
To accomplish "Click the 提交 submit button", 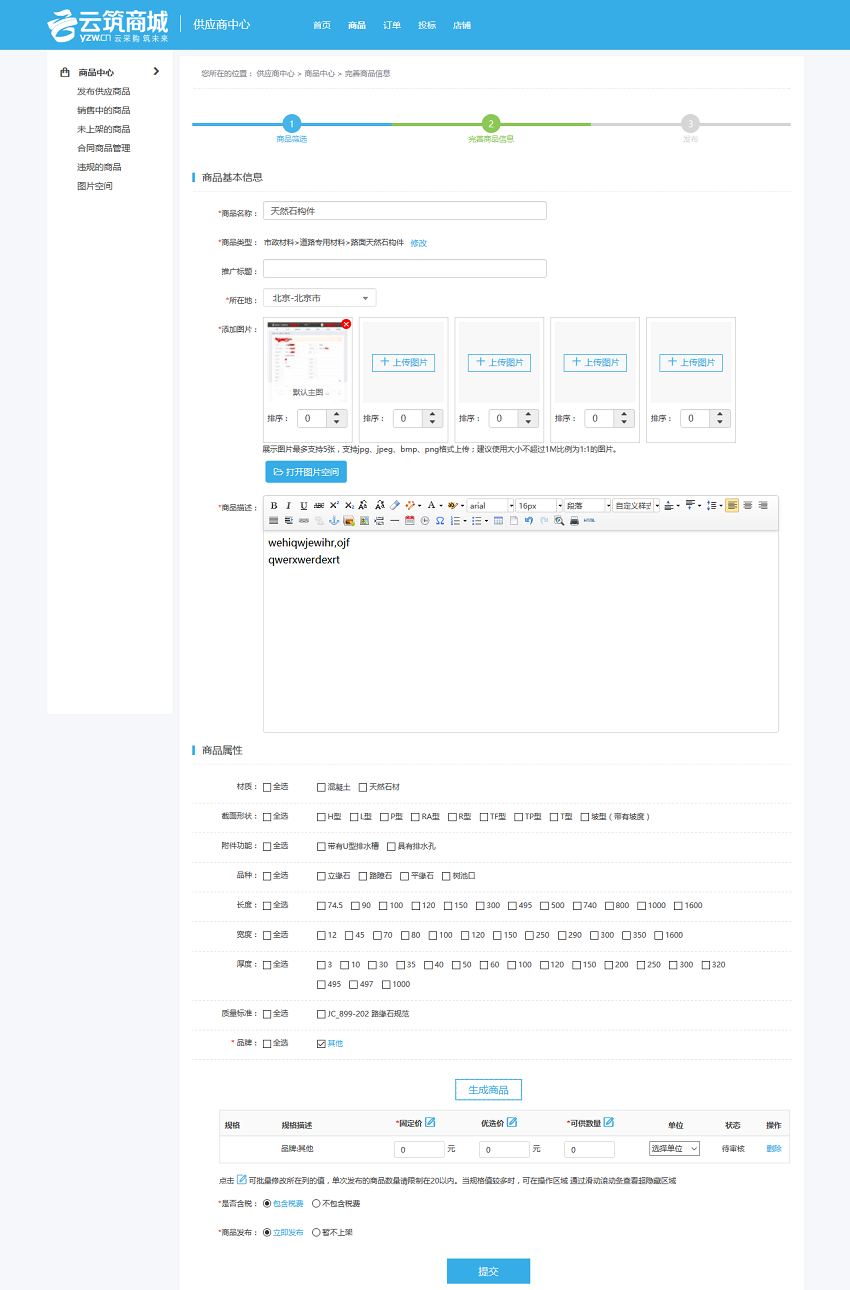I will pyautogui.click(x=488, y=1271).
